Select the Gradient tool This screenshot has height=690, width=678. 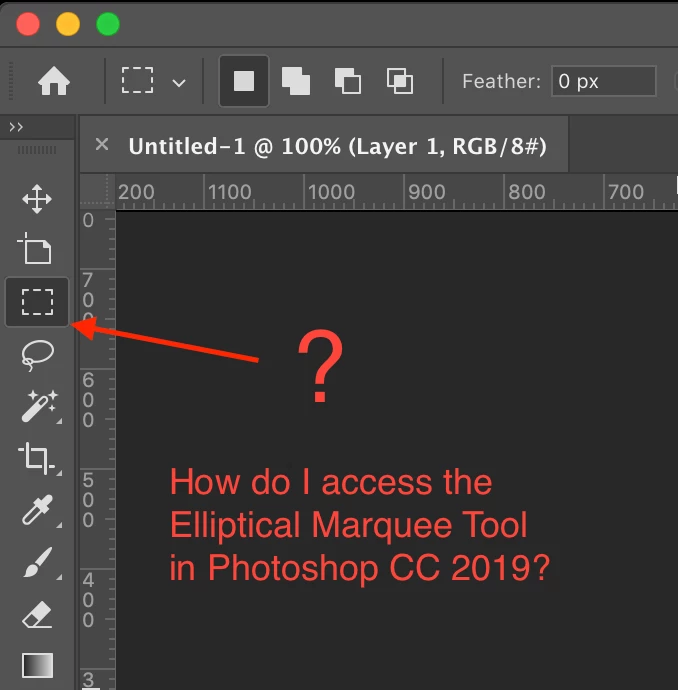(37, 665)
